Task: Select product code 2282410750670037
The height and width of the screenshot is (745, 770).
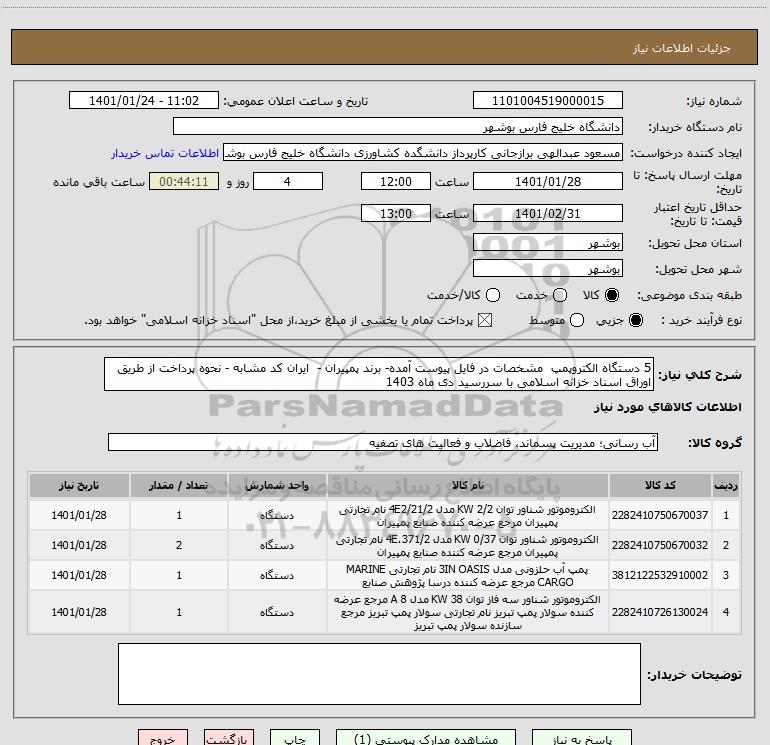Action: click(660, 515)
